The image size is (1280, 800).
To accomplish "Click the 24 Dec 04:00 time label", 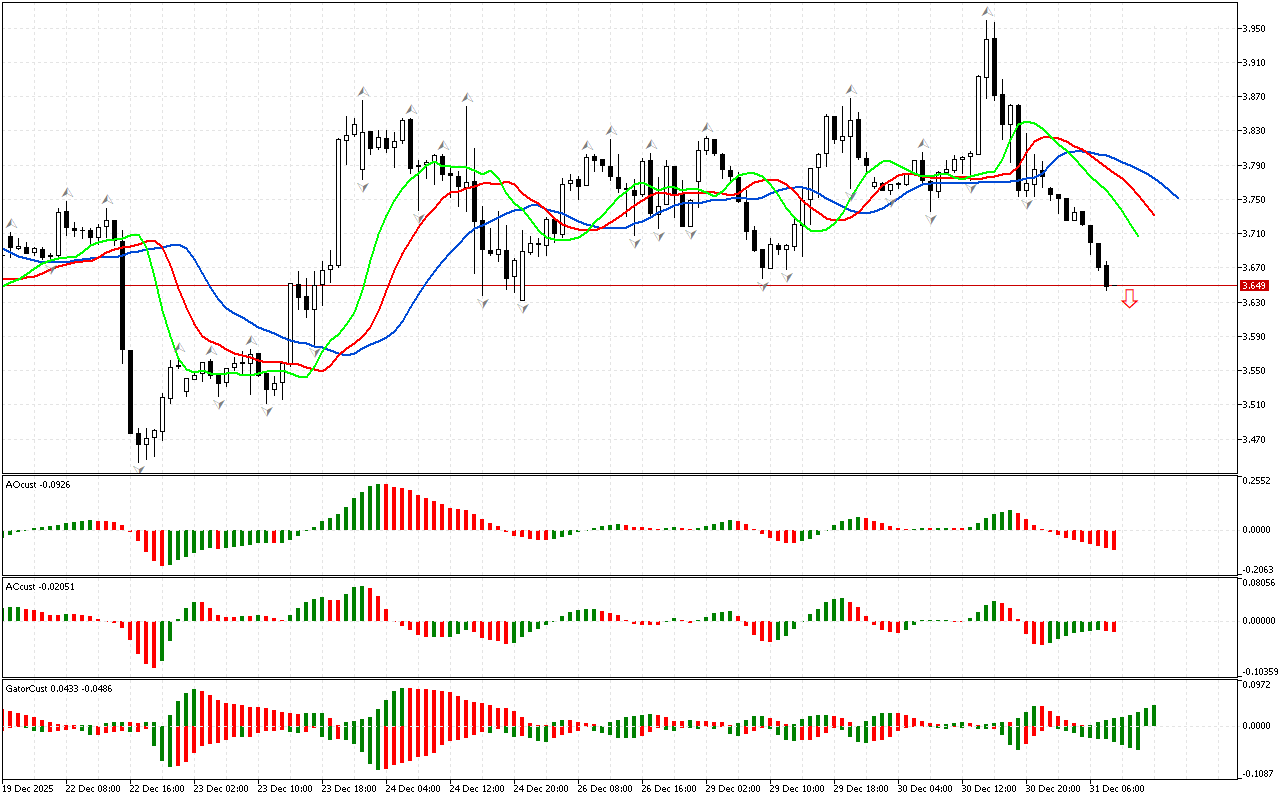I will tap(413, 789).
